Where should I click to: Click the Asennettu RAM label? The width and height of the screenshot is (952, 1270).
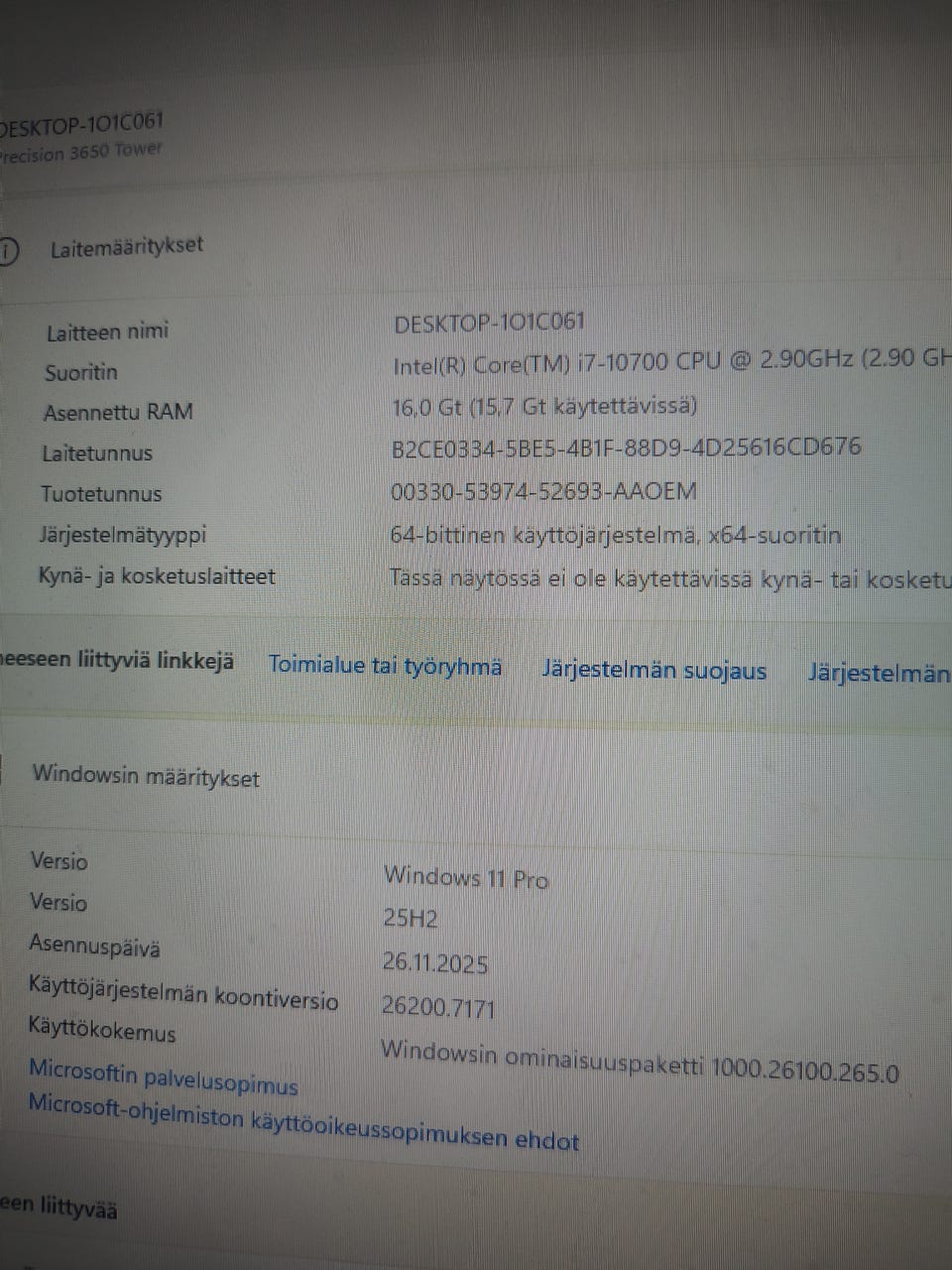pos(118,413)
